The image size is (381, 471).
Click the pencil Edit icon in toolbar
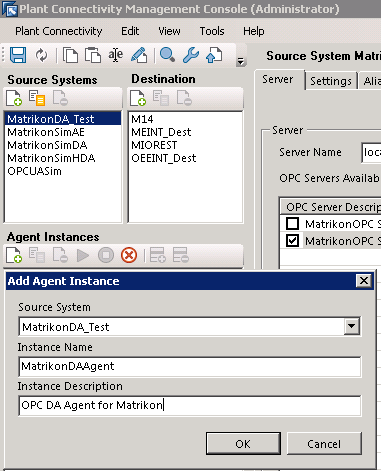pyautogui.click(x=139, y=55)
